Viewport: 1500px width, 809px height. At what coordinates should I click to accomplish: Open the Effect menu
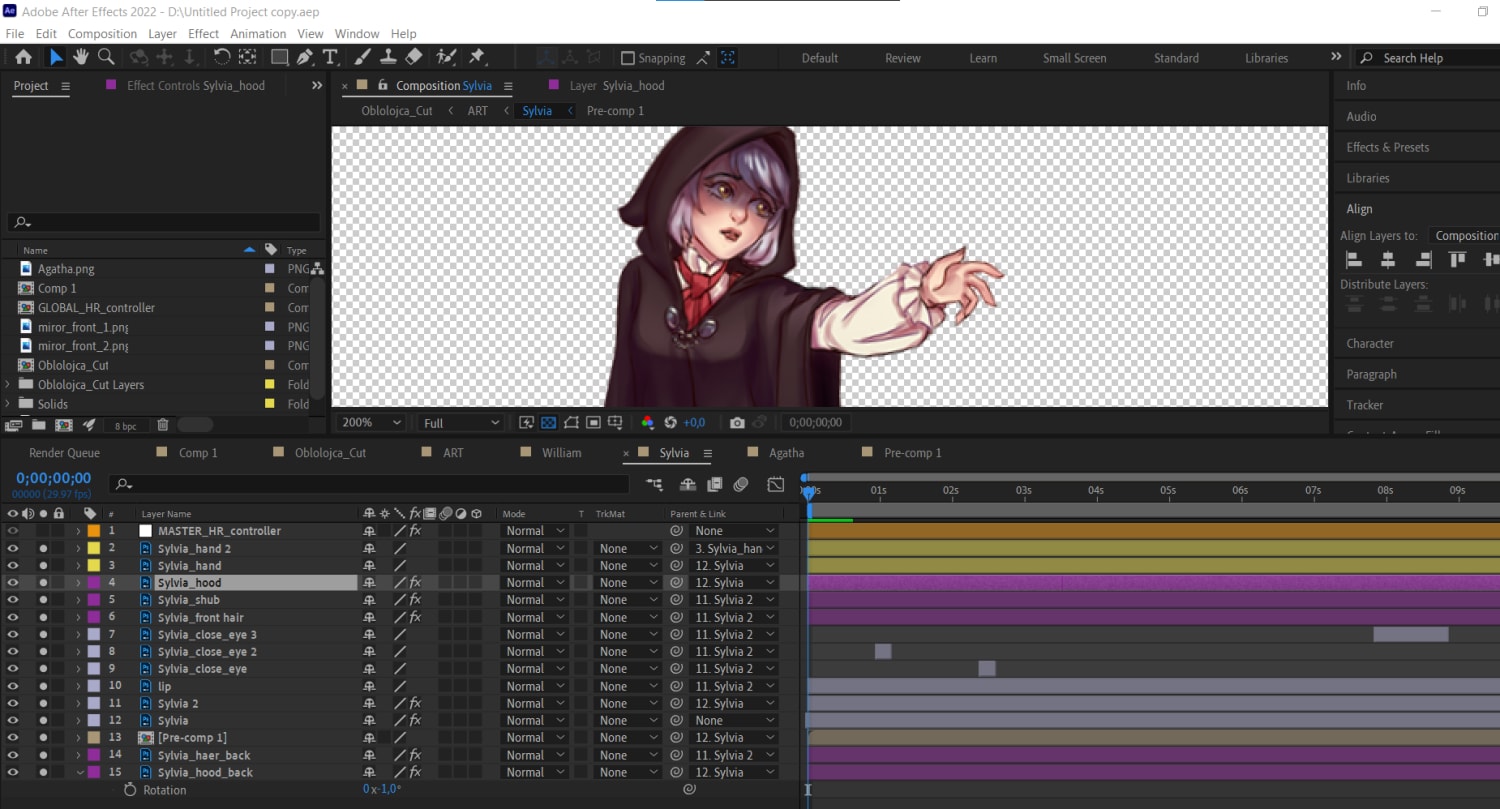click(x=203, y=34)
